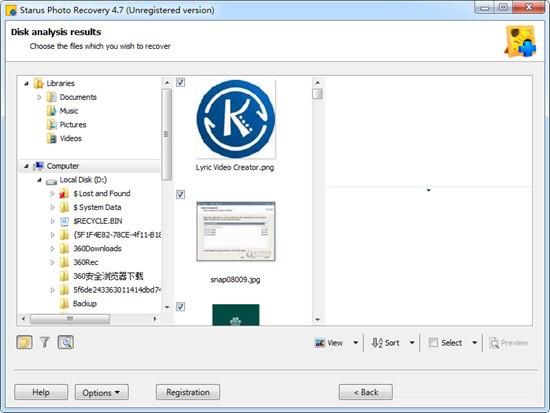Click the Sort A-Z icon

(x=377, y=343)
